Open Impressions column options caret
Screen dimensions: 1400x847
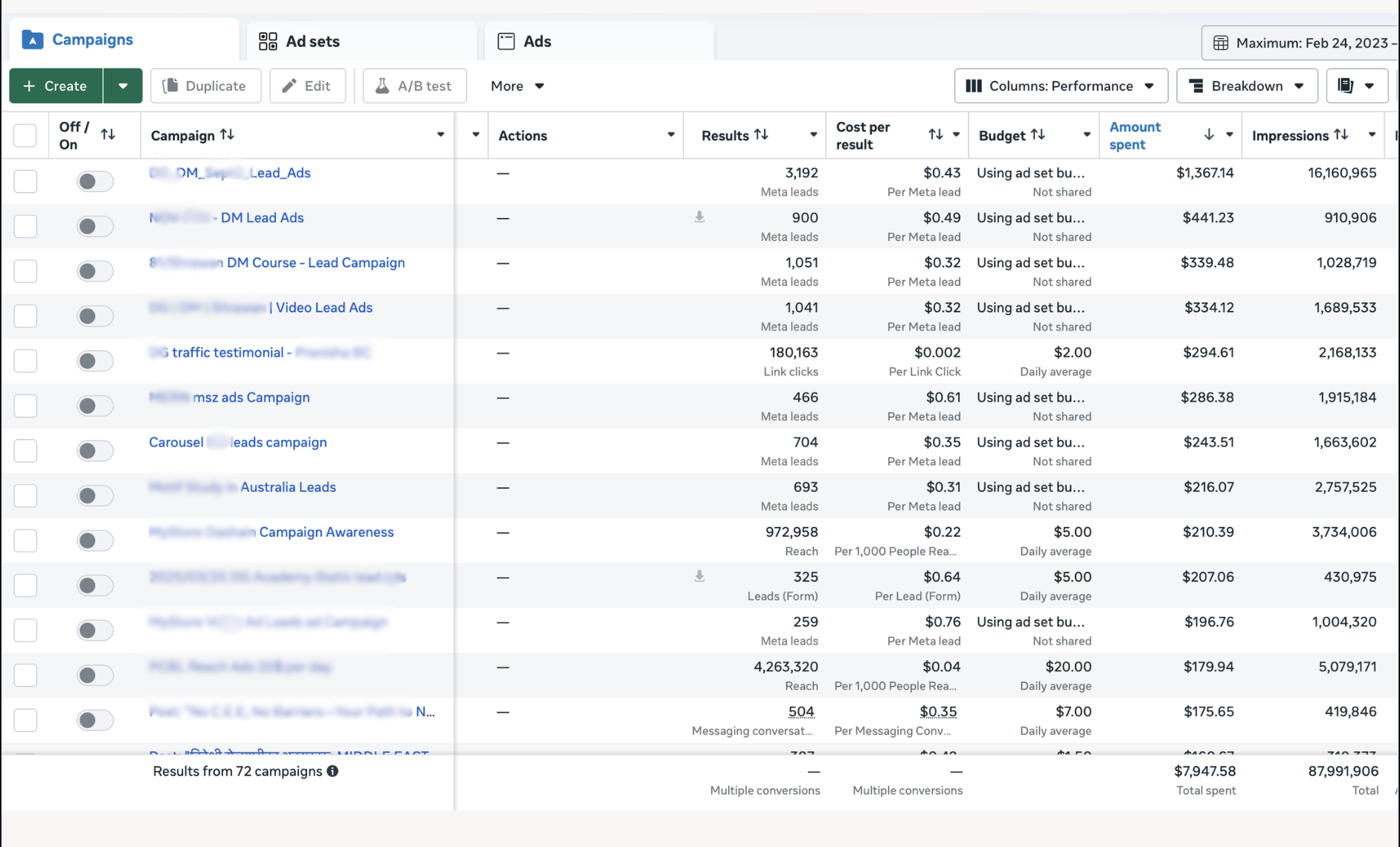[1372, 135]
